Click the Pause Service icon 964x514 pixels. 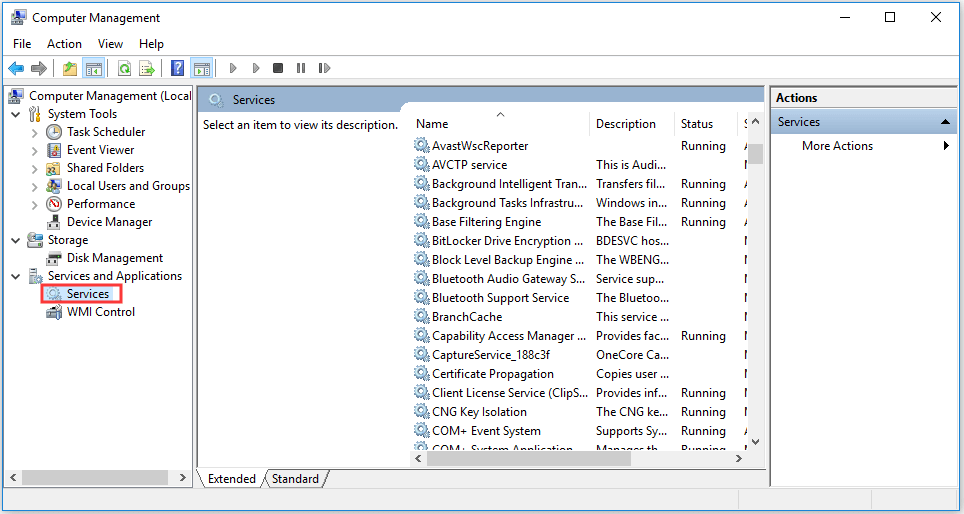[x=301, y=68]
